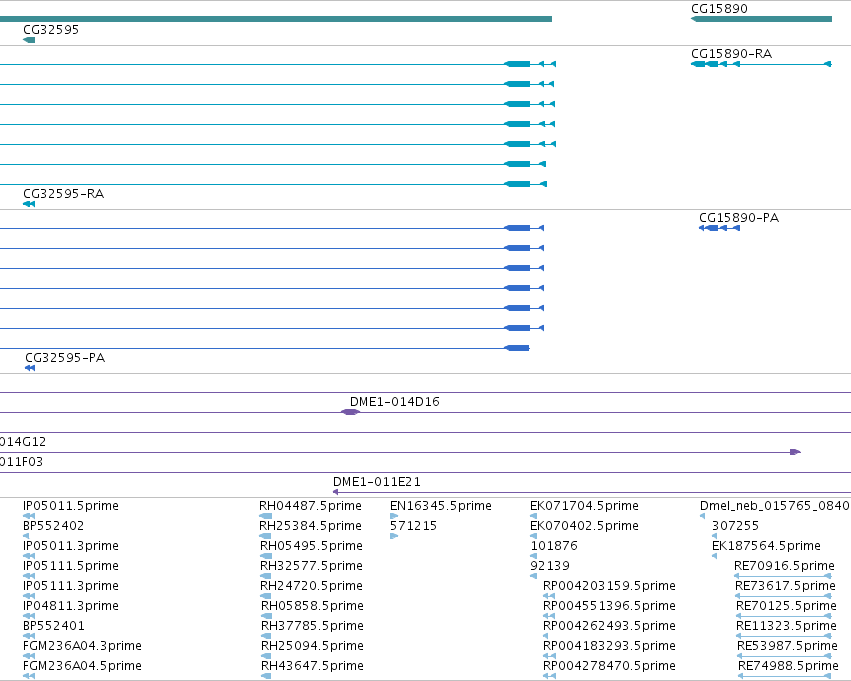
Task: Select RE11323.5prime EST label
Action: [x=786, y=626]
